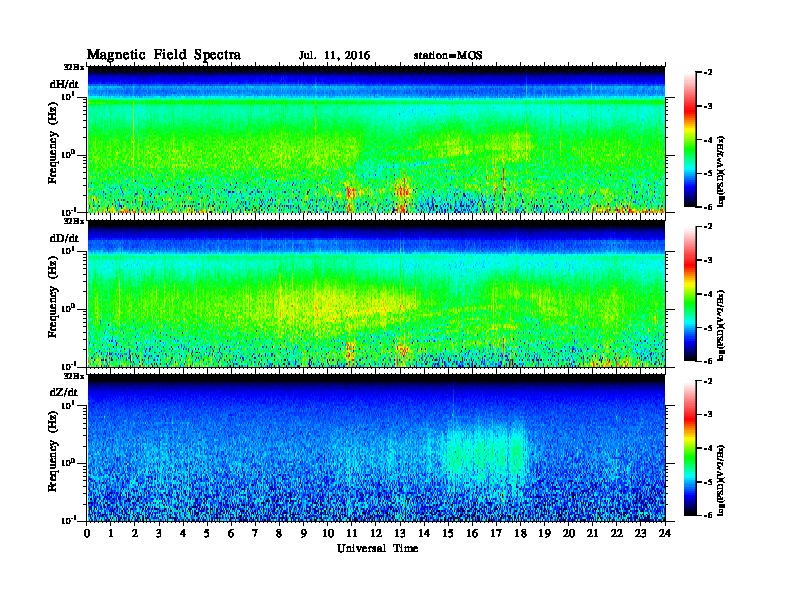Click the "-2" value on the dH/dt color bar
The image size is (792, 612).
pos(709,73)
